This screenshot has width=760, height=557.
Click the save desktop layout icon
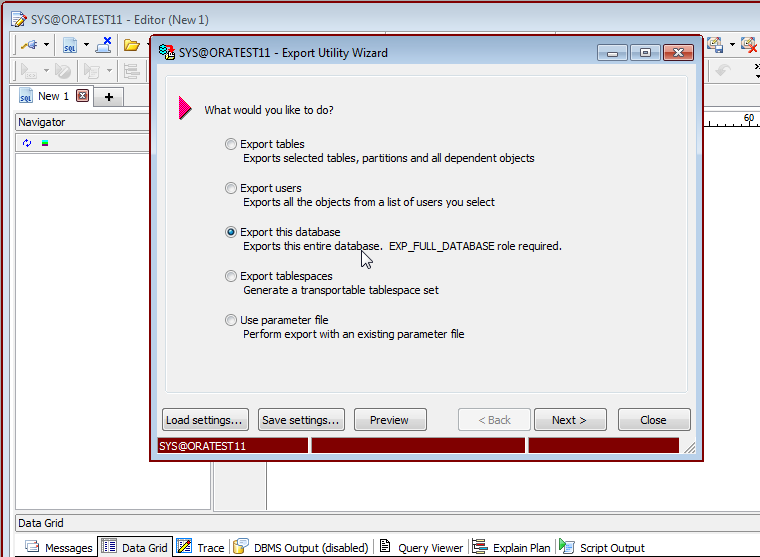point(715,45)
